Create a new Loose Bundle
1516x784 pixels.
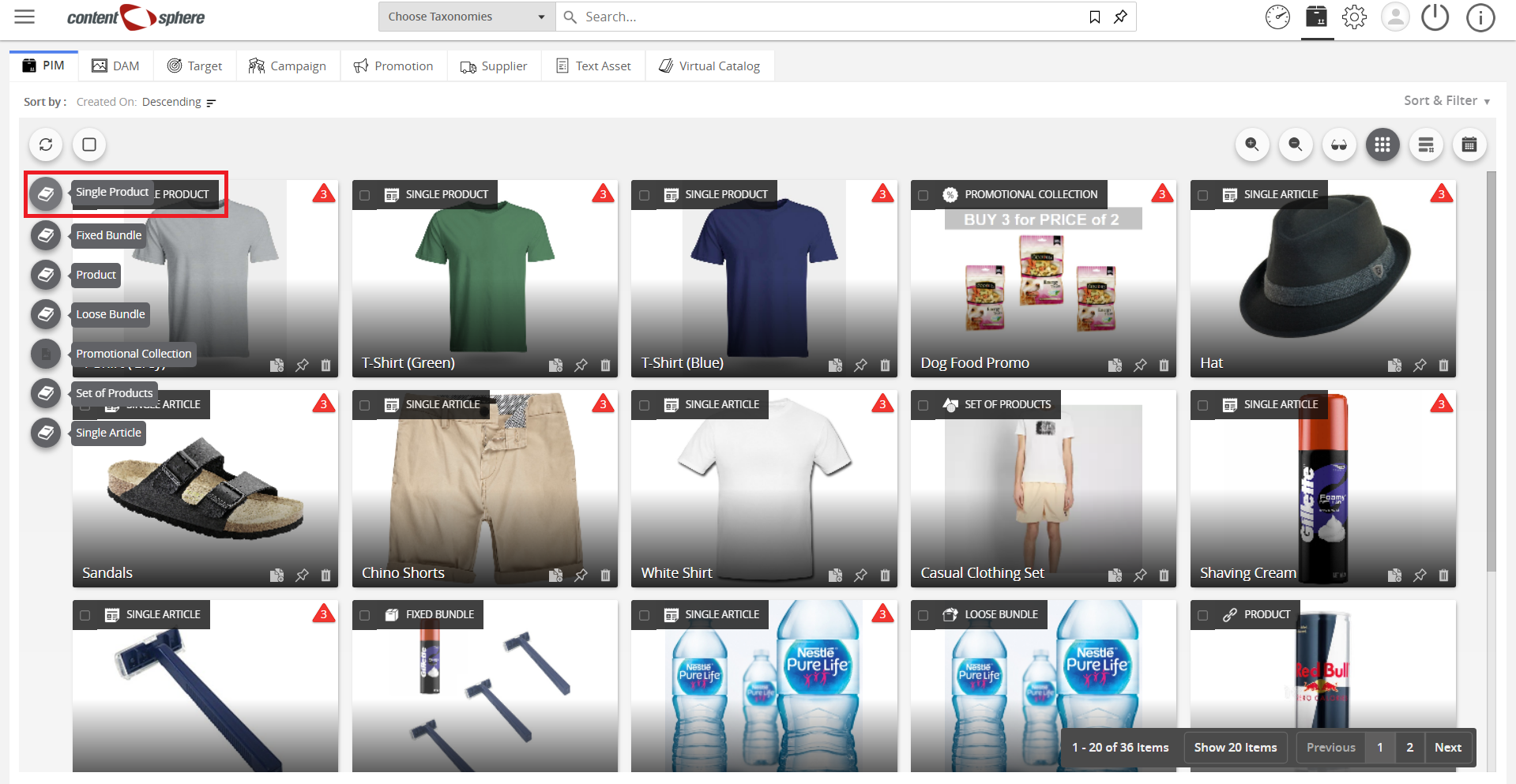[x=46, y=313]
